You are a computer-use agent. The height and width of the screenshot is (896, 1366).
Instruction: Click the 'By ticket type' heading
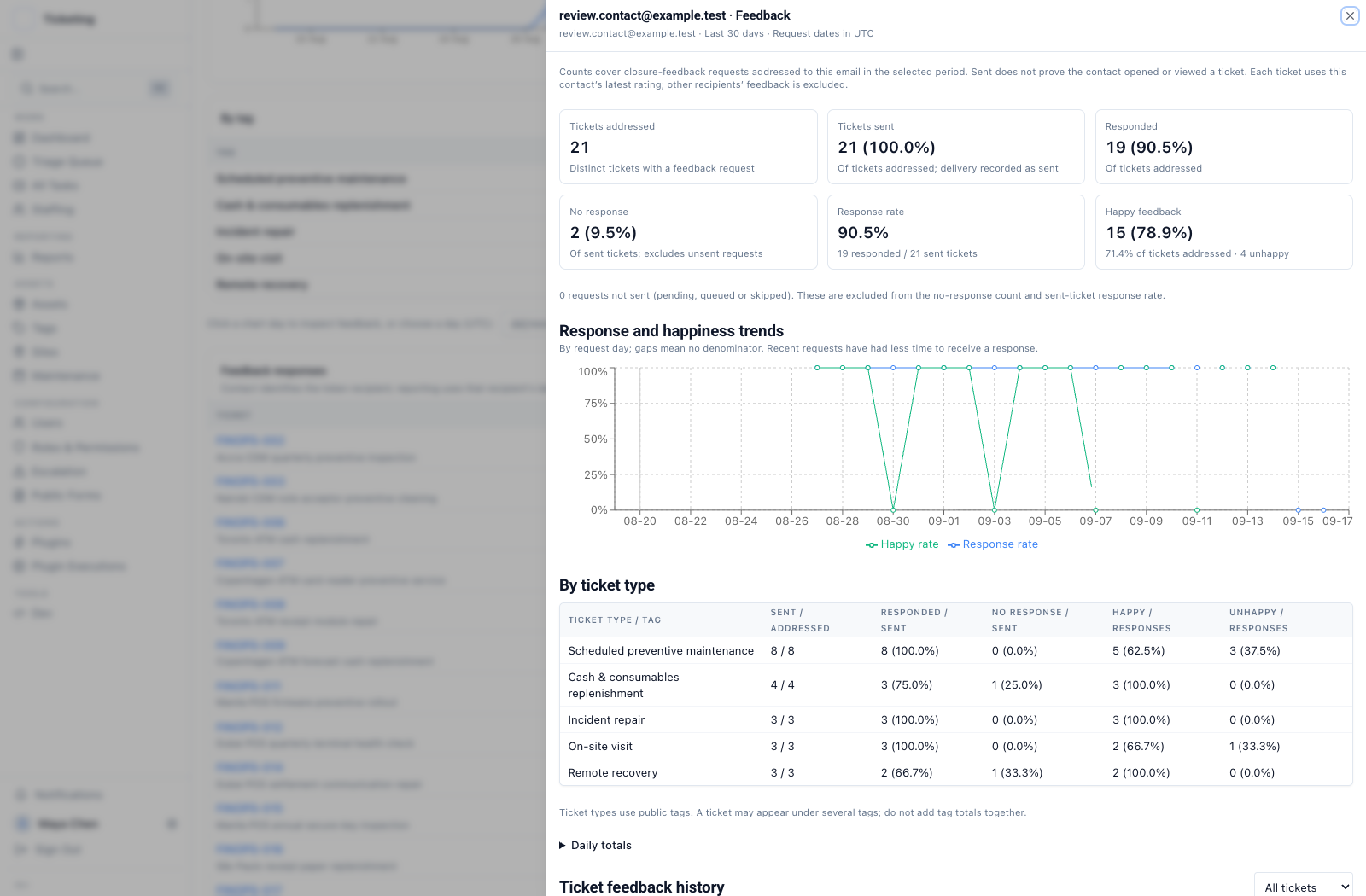point(607,585)
